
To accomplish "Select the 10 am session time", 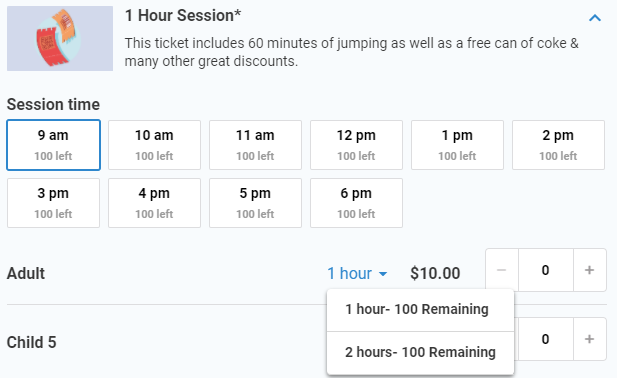I will (x=154, y=145).
